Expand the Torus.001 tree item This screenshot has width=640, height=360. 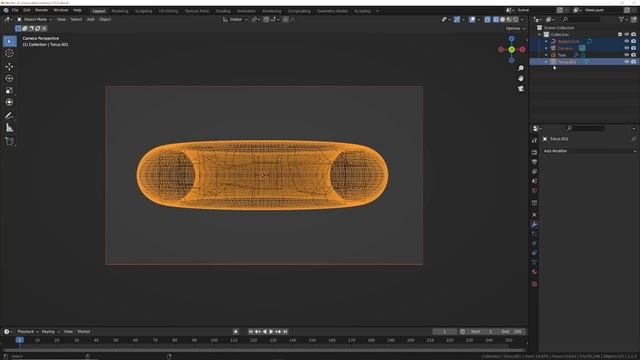(x=546, y=62)
